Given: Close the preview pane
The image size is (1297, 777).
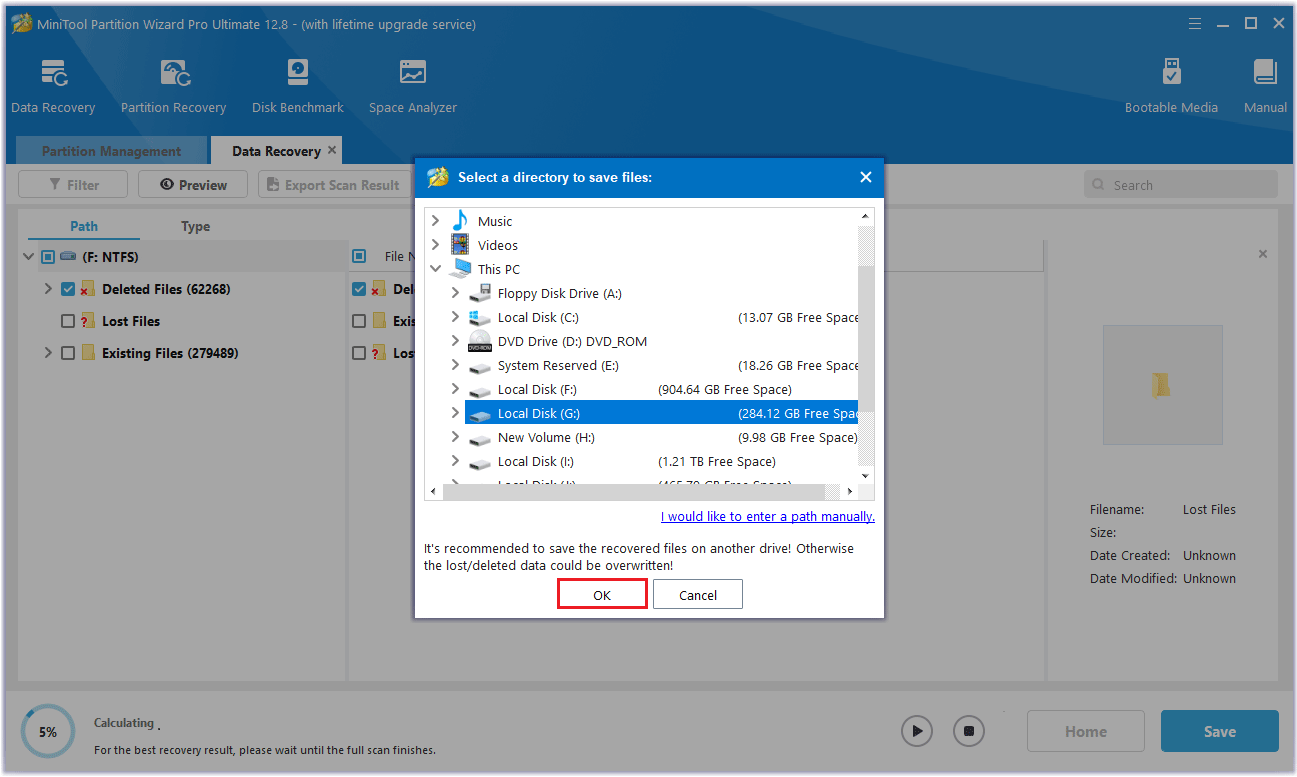Looking at the screenshot, I should click(1263, 254).
